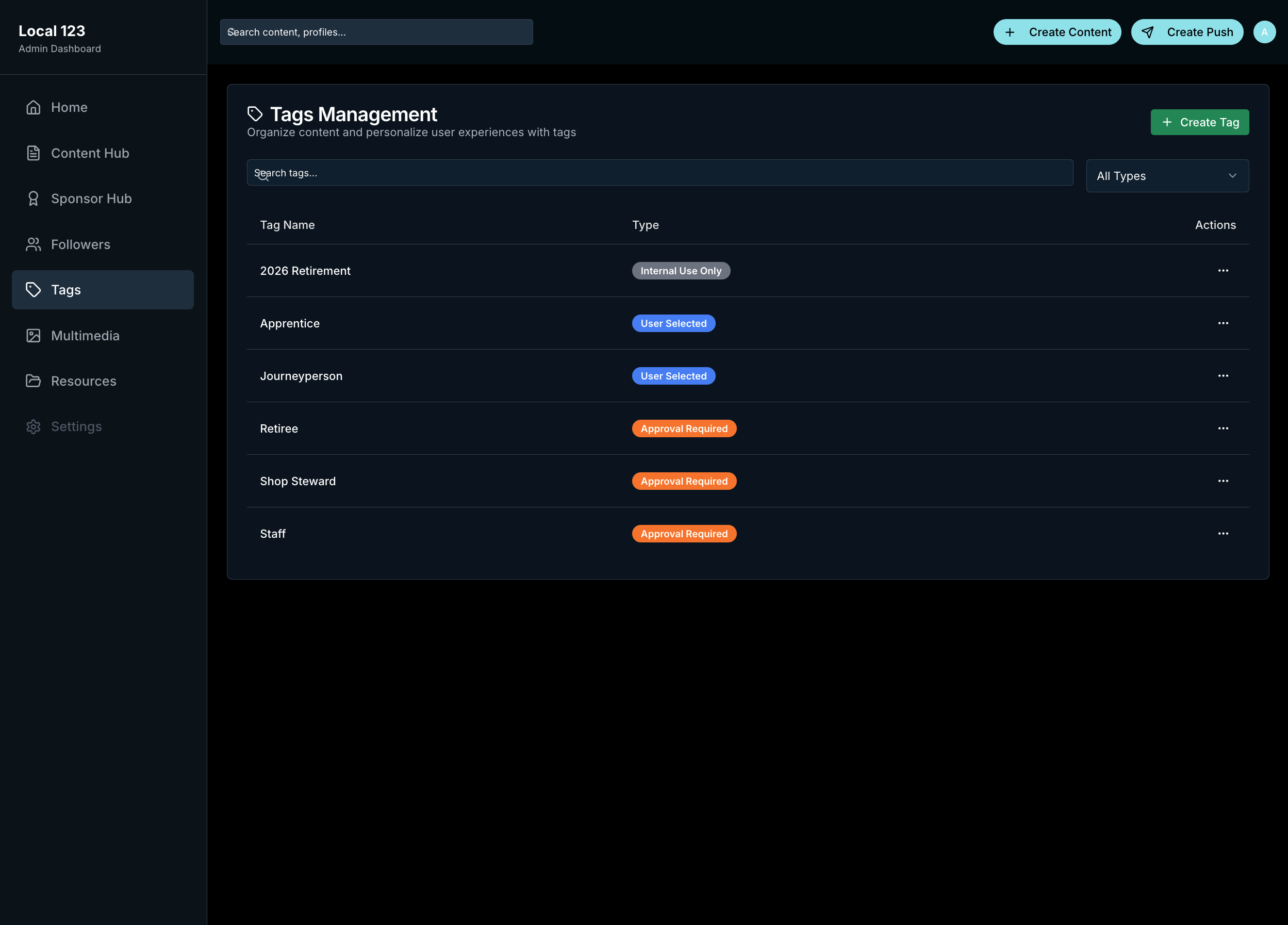Click Apprentice's User Selected badge
This screenshot has width=1288, height=925.
tap(673, 323)
